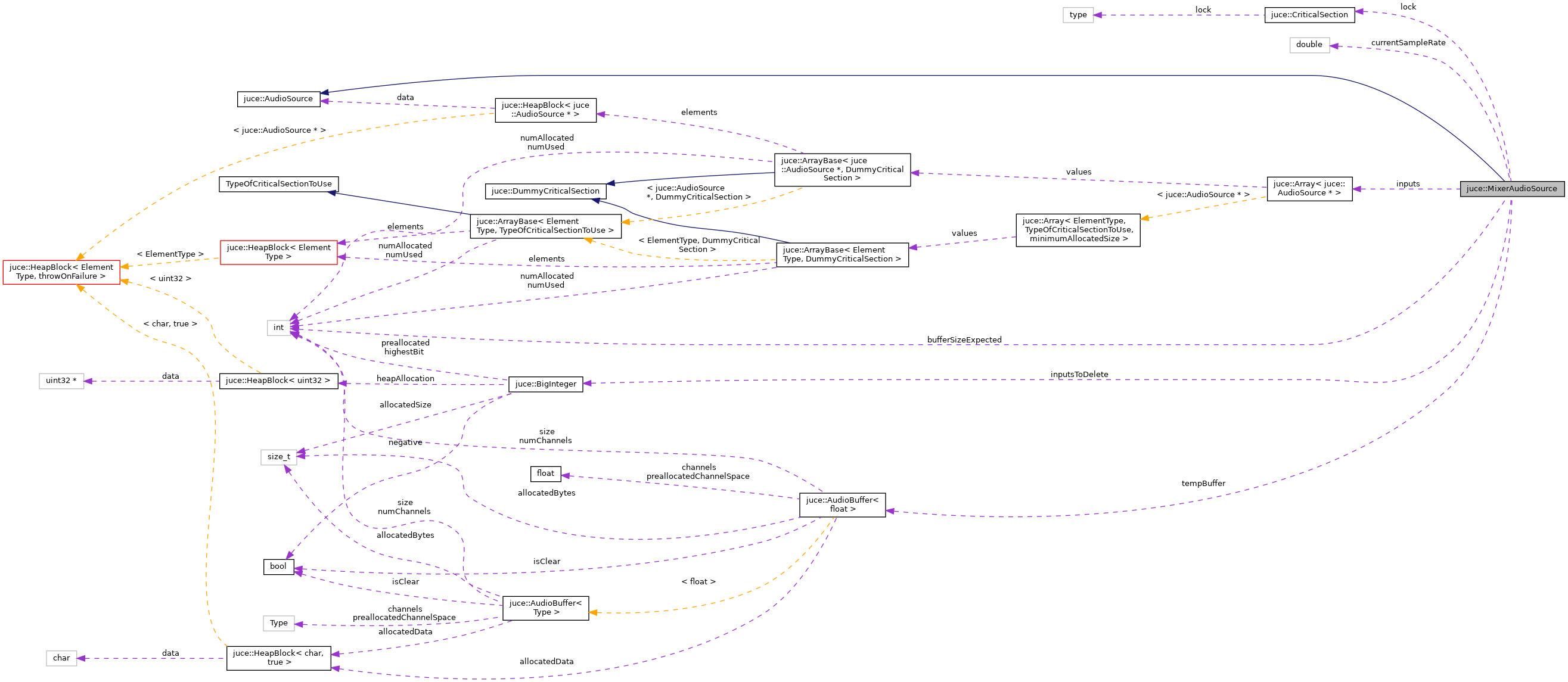Click the juce::HeapBlock< char, true > node

coord(279,658)
